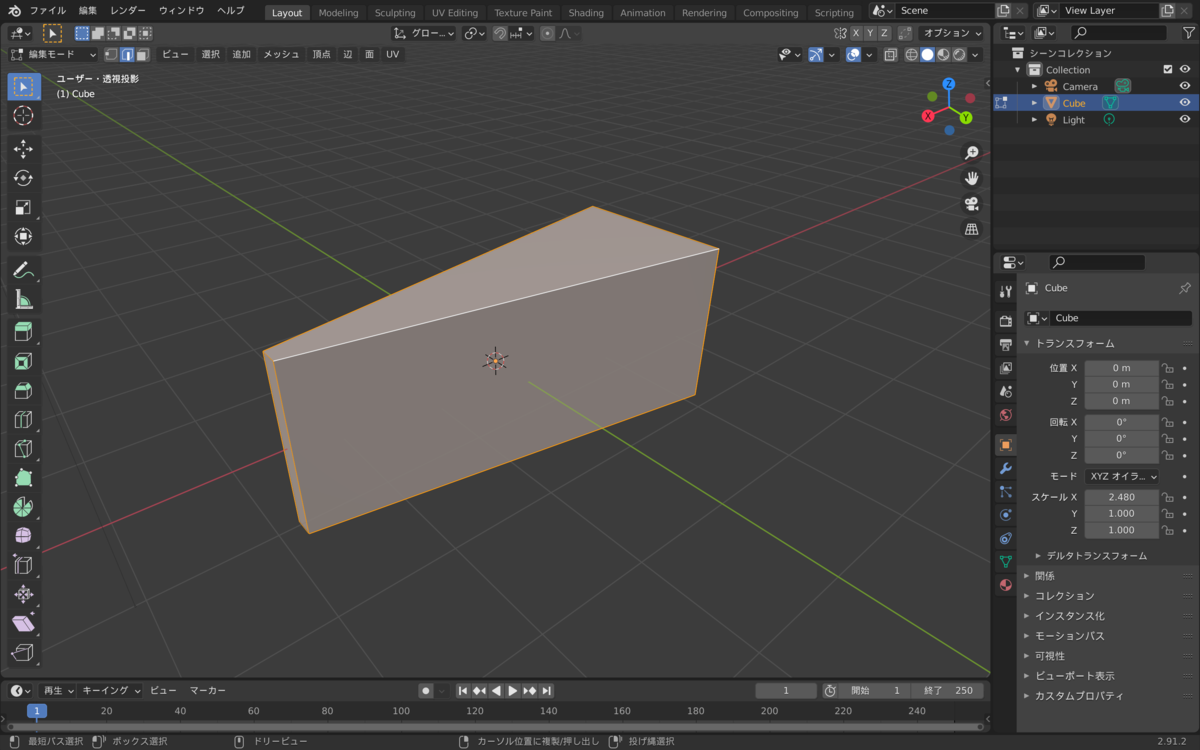Open the メッシュ menu in viewport header

tap(281, 54)
